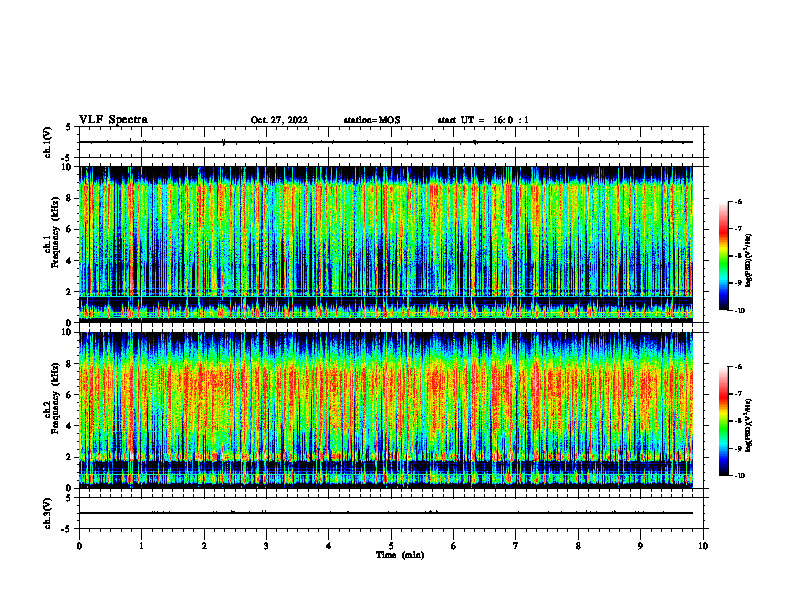Image resolution: width=792 pixels, height=612 pixels.
Task: Click the ch.1 color bar "log(PSD)" label
Action: click(750, 261)
